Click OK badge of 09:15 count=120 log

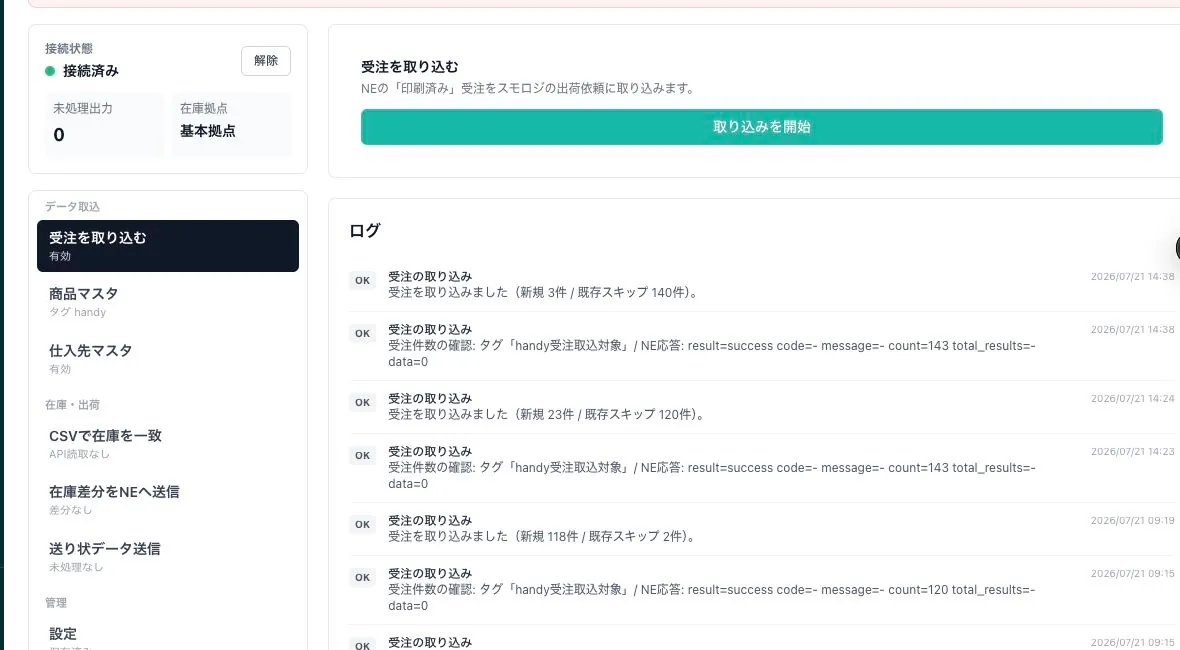[x=363, y=578]
